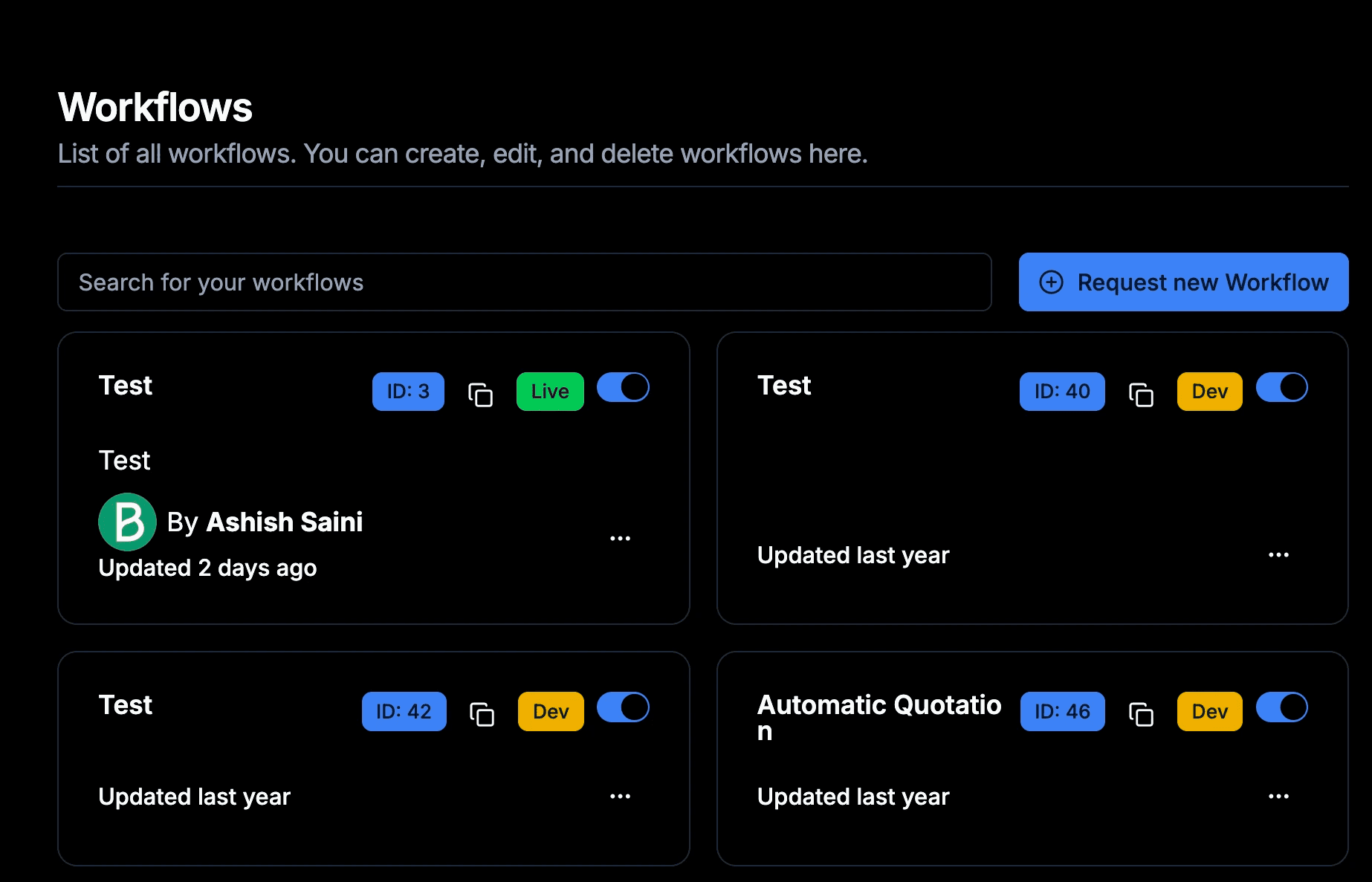
Task: Open the options menu for workflow ID 3
Action: tap(621, 536)
